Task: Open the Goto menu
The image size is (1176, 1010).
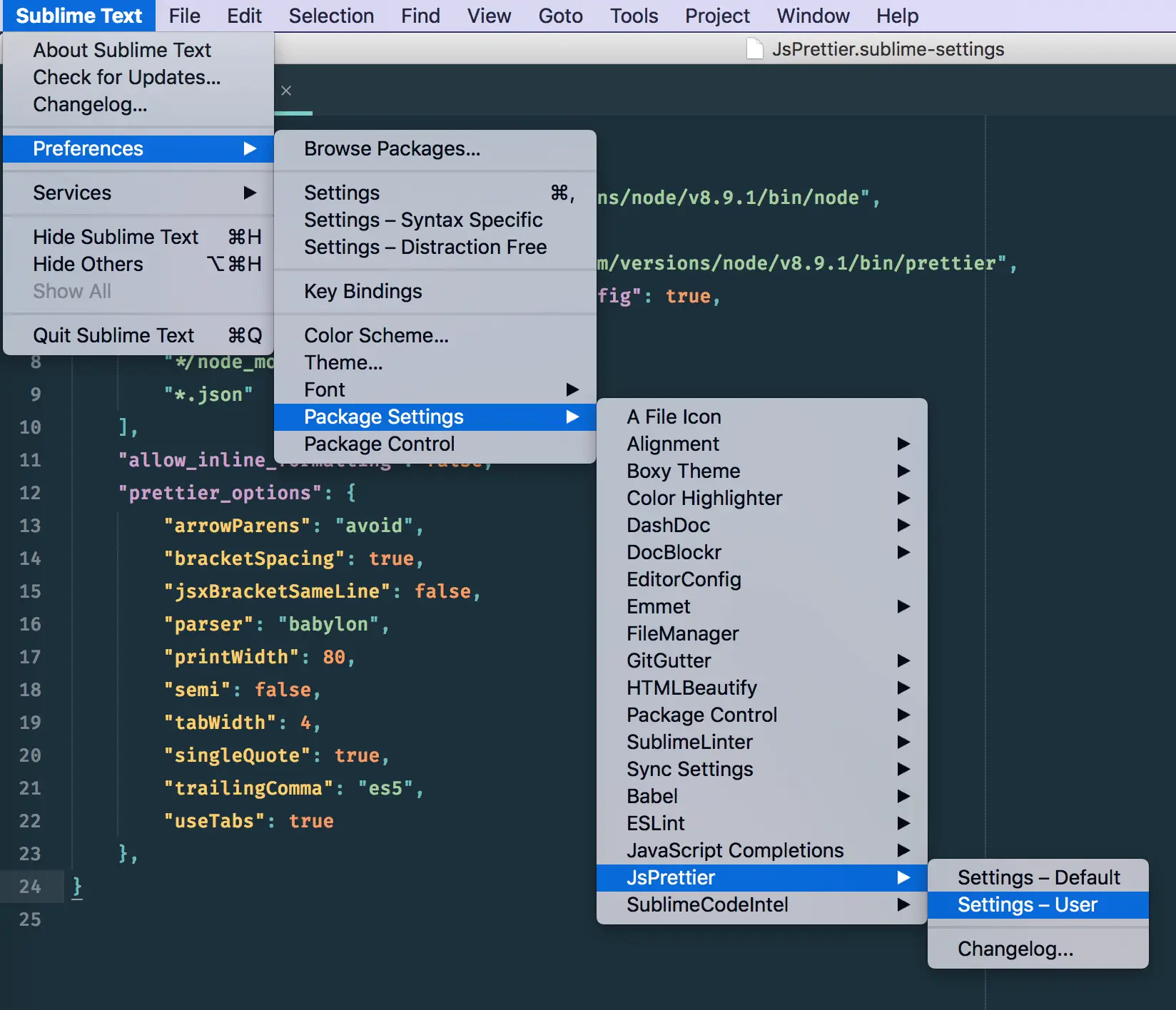Action: 560,16
